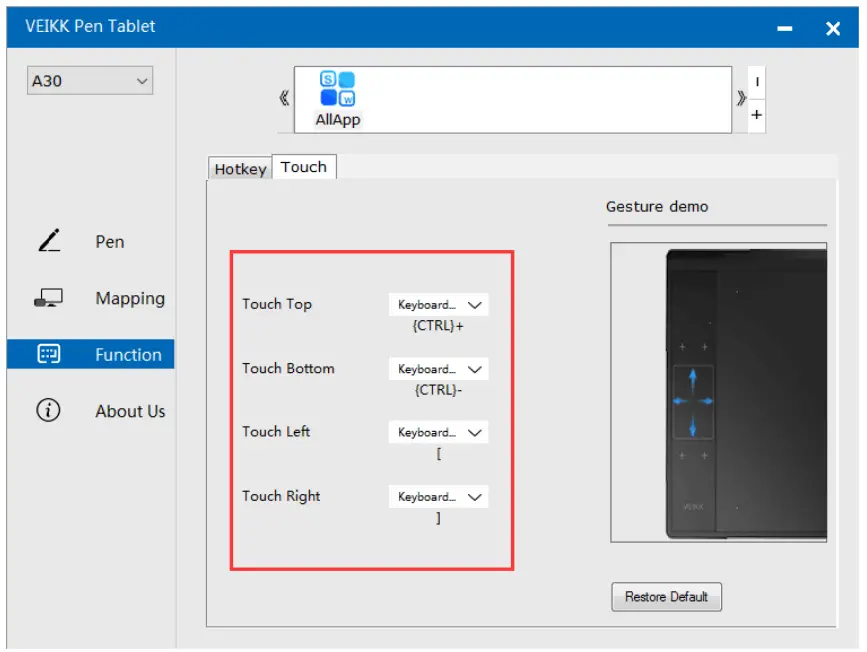Open the Mapping settings page
867x652 pixels.
point(130,298)
